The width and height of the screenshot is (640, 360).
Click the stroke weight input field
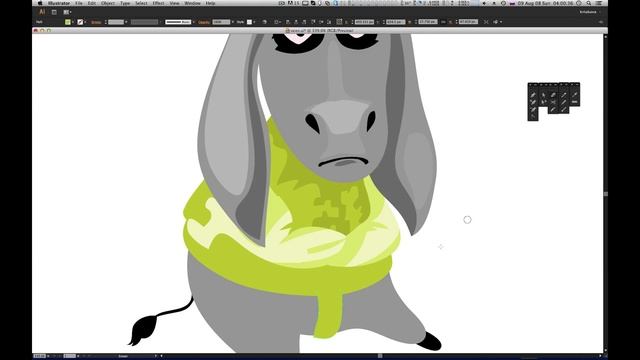(x=116, y=22)
